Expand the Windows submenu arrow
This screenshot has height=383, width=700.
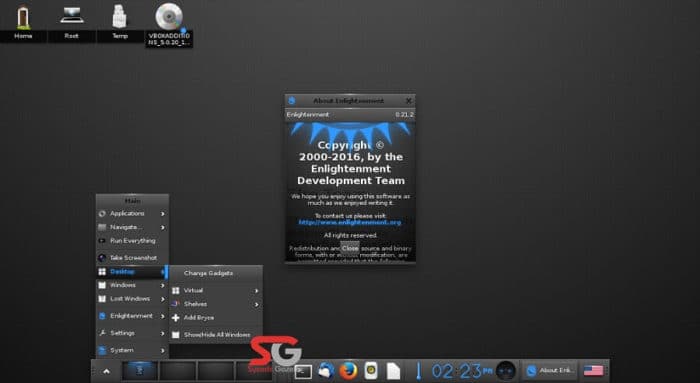[x=162, y=285]
